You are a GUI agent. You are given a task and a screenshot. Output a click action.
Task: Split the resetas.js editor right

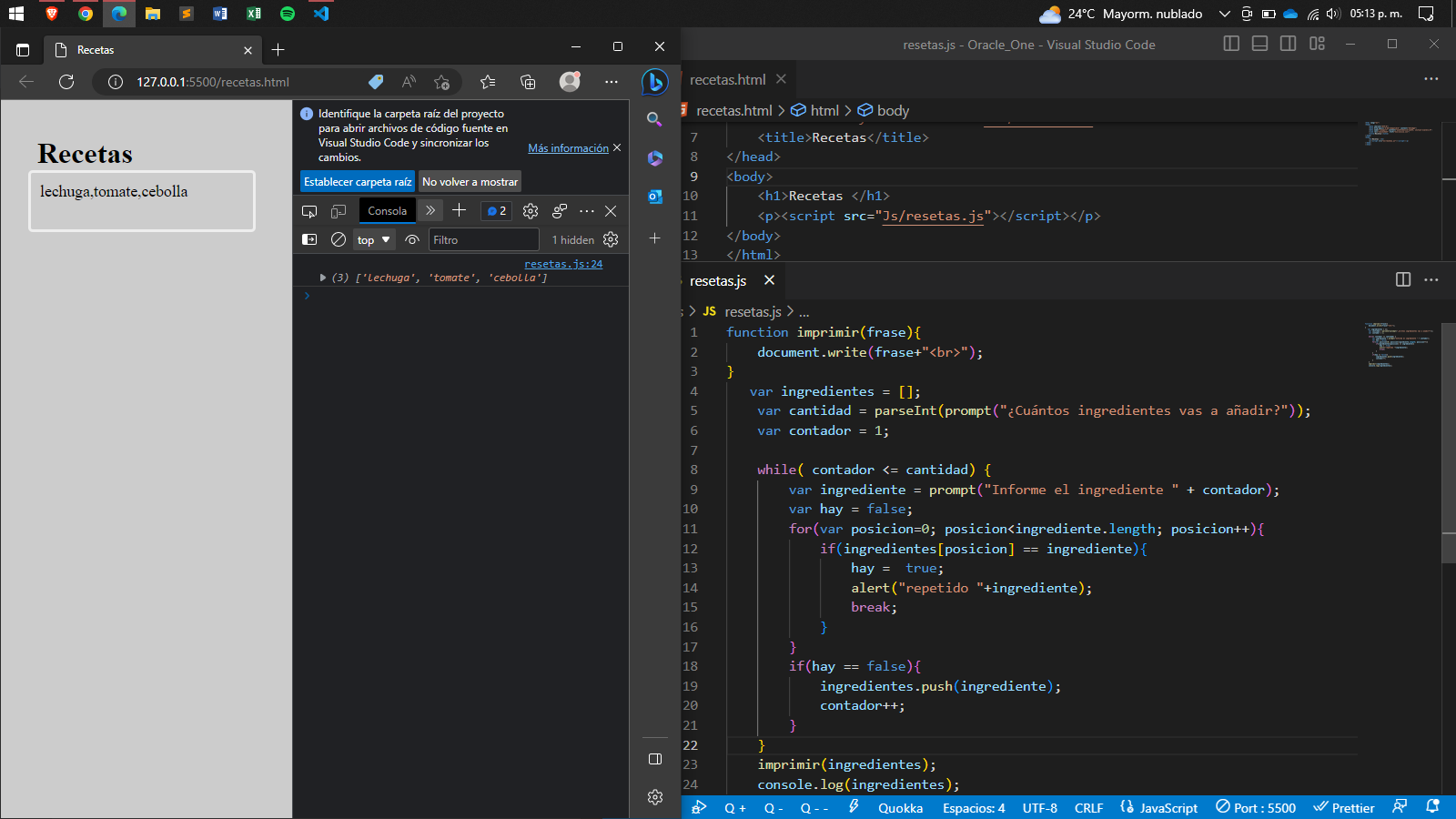pos(1403,279)
